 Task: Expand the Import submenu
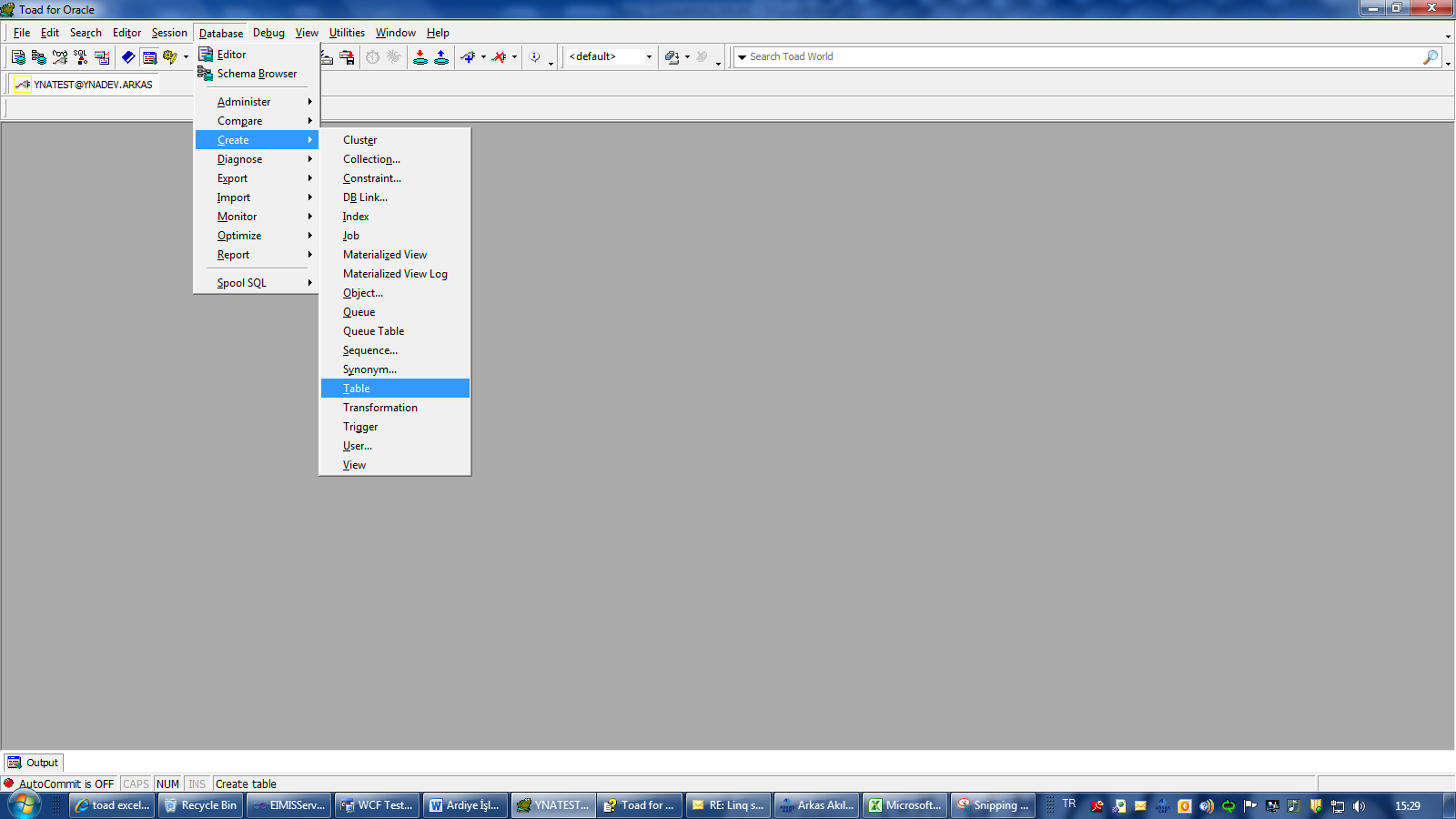tap(257, 197)
